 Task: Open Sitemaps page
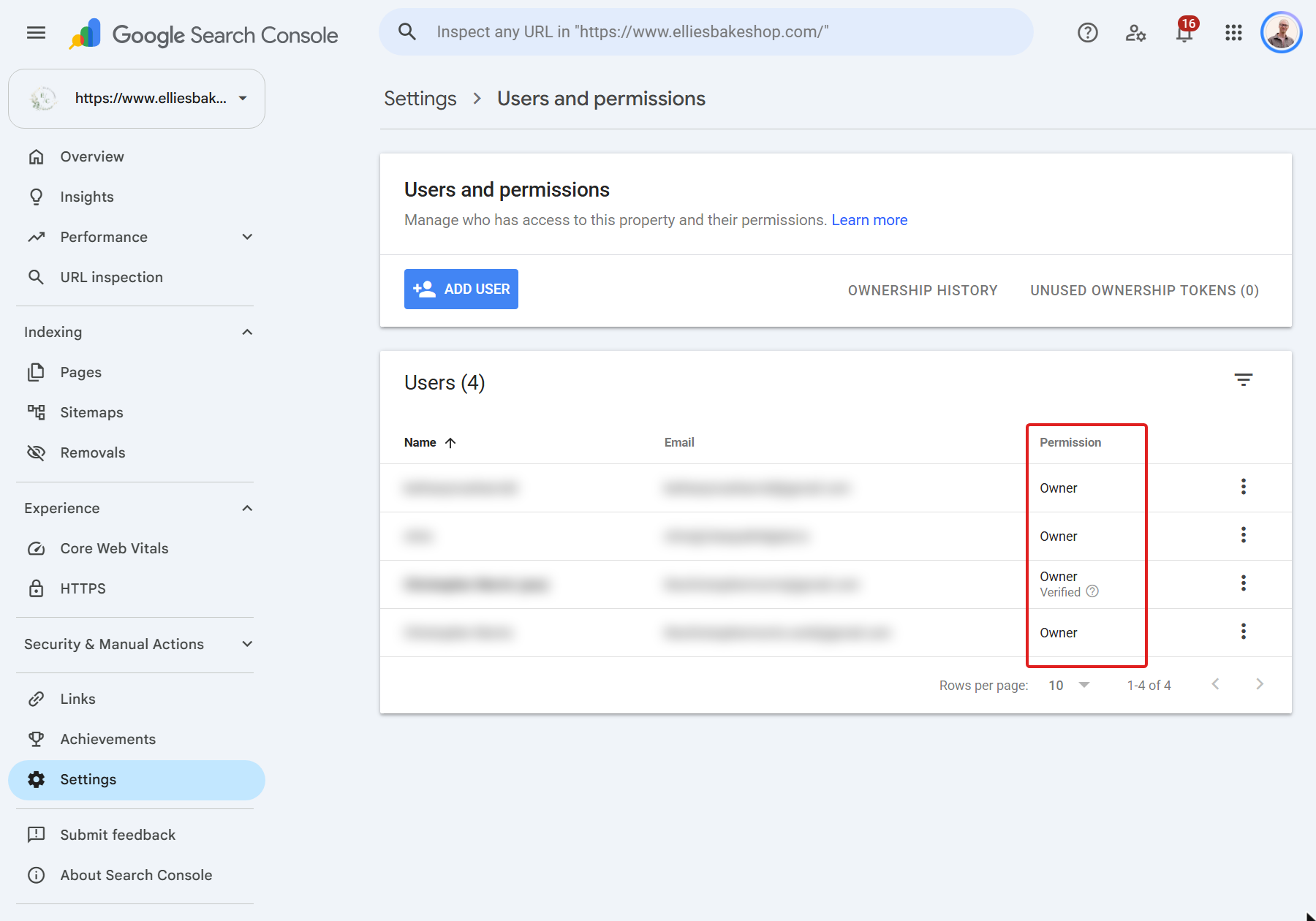point(137,412)
